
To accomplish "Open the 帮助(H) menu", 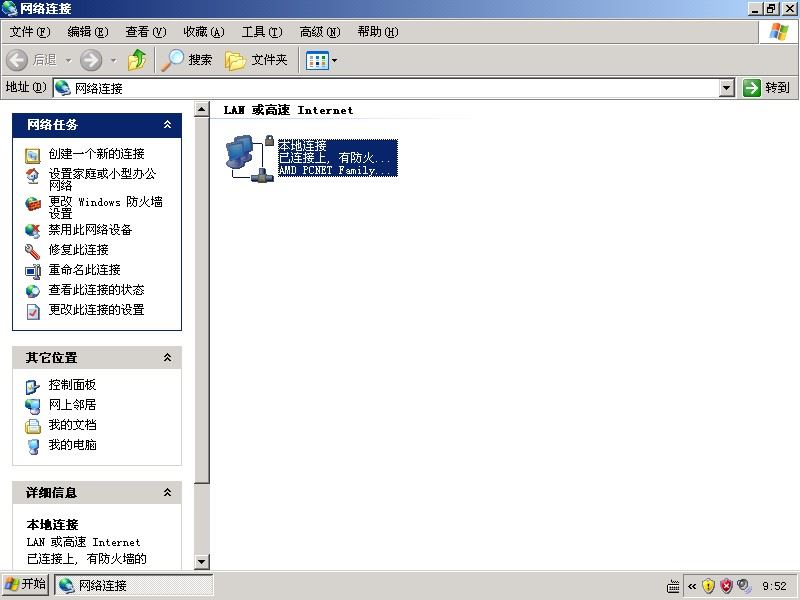I will coord(378,32).
